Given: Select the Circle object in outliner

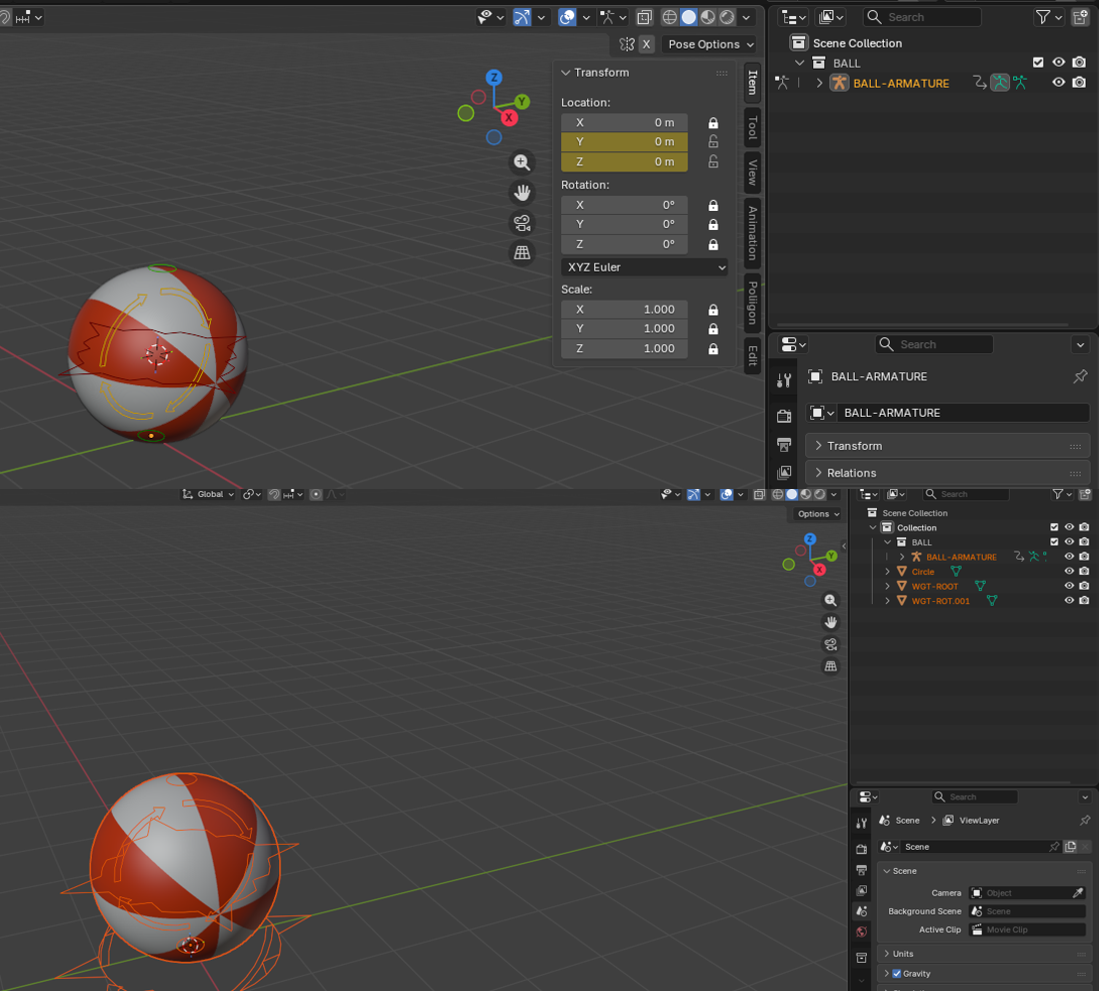Looking at the screenshot, I should [x=923, y=572].
